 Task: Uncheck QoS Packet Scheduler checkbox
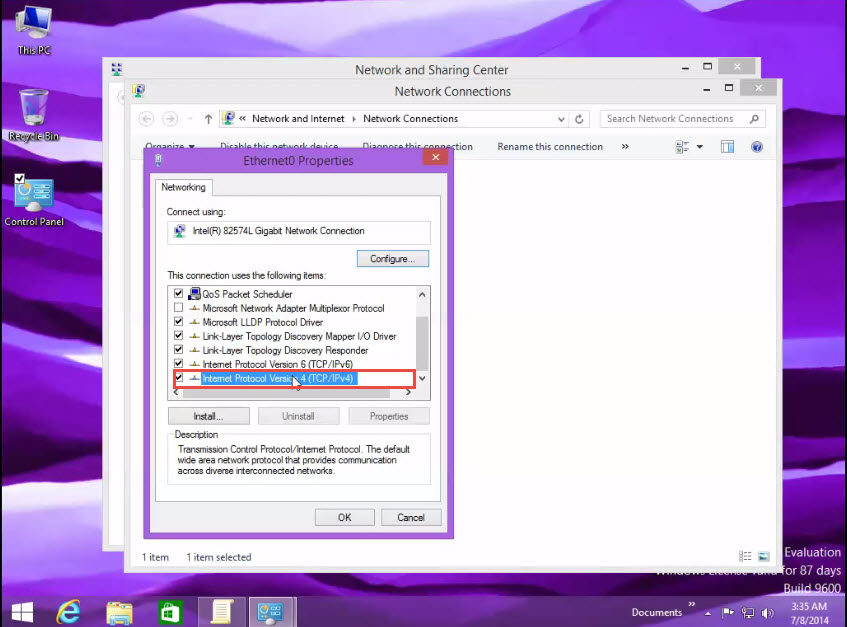(179, 293)
